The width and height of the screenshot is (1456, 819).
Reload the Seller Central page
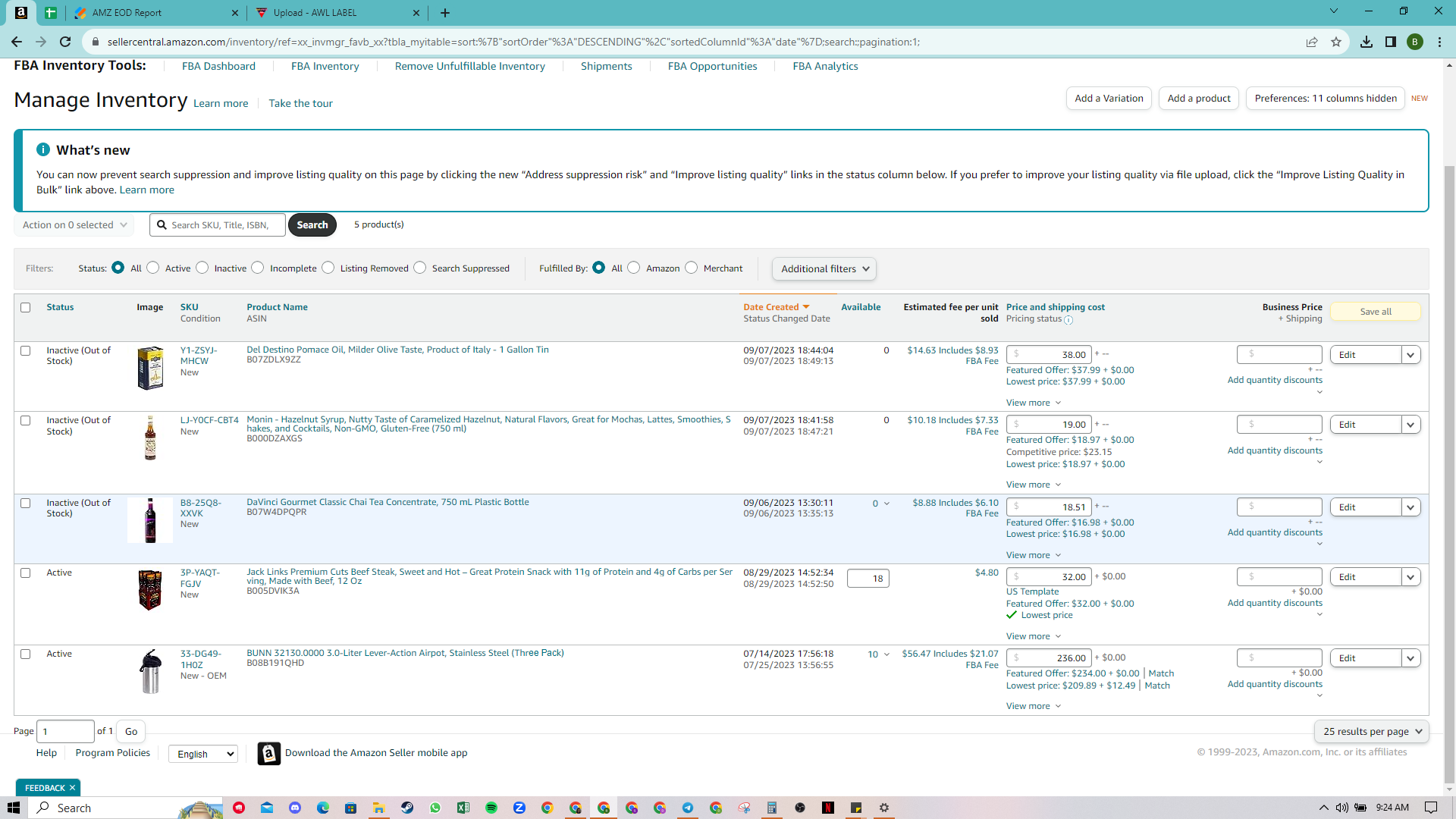click(x=65, y=42)
